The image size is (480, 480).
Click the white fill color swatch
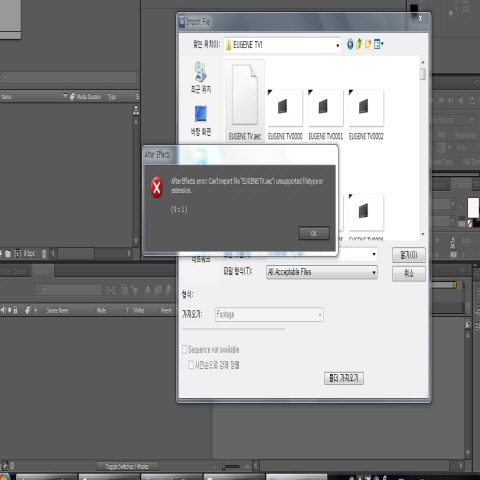point(473,208)
